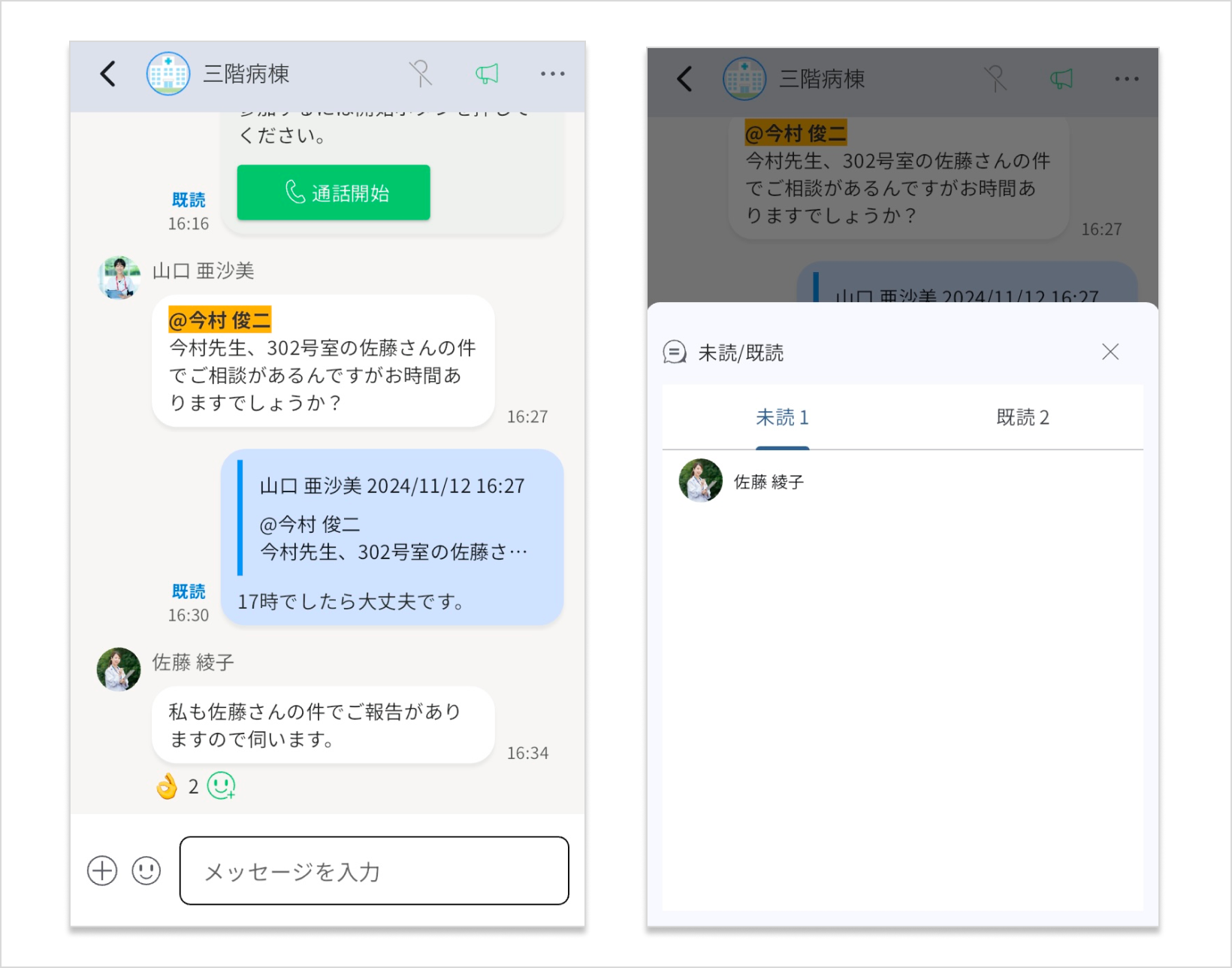Click the 17時でしたら大丈夫です reply text
The width and height of the screenshot is (1232, 968).
tap(351, 602)
